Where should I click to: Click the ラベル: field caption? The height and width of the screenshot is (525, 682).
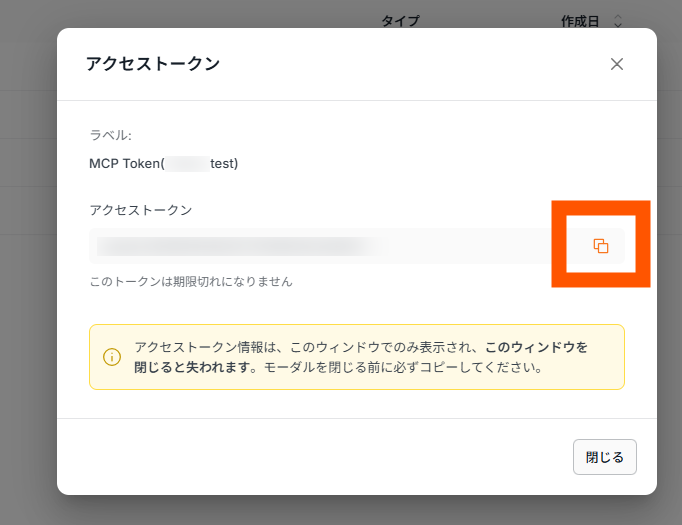click(x=110, y=135)
